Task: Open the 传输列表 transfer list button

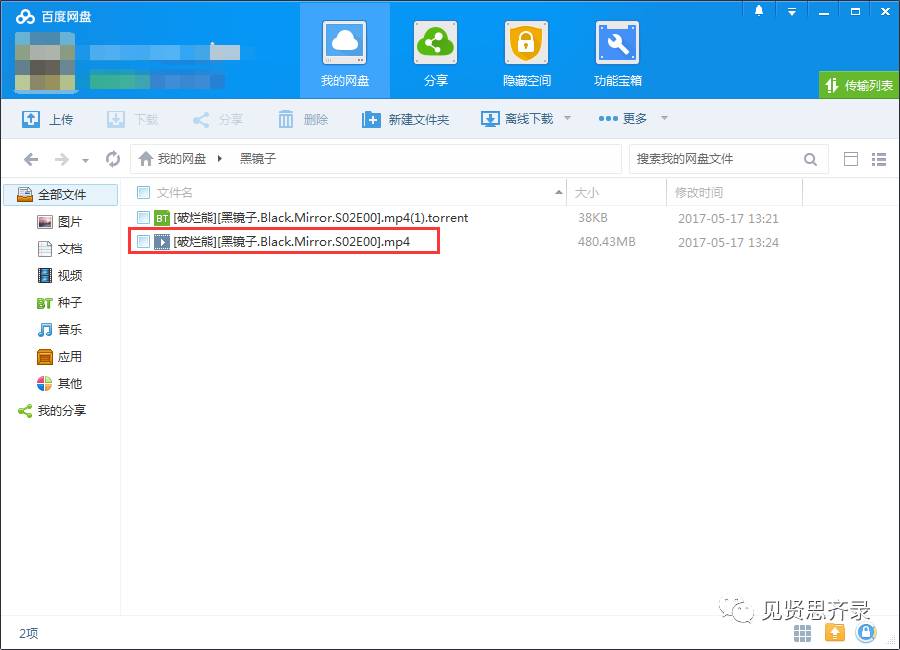Action: click(859, 86)
